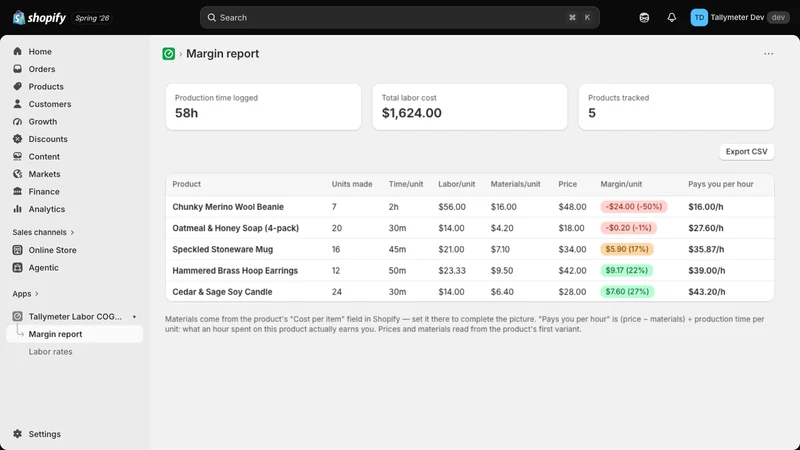800x450 pixels.
Task: Open the Orders inbox icon
Action: (17, 69)
